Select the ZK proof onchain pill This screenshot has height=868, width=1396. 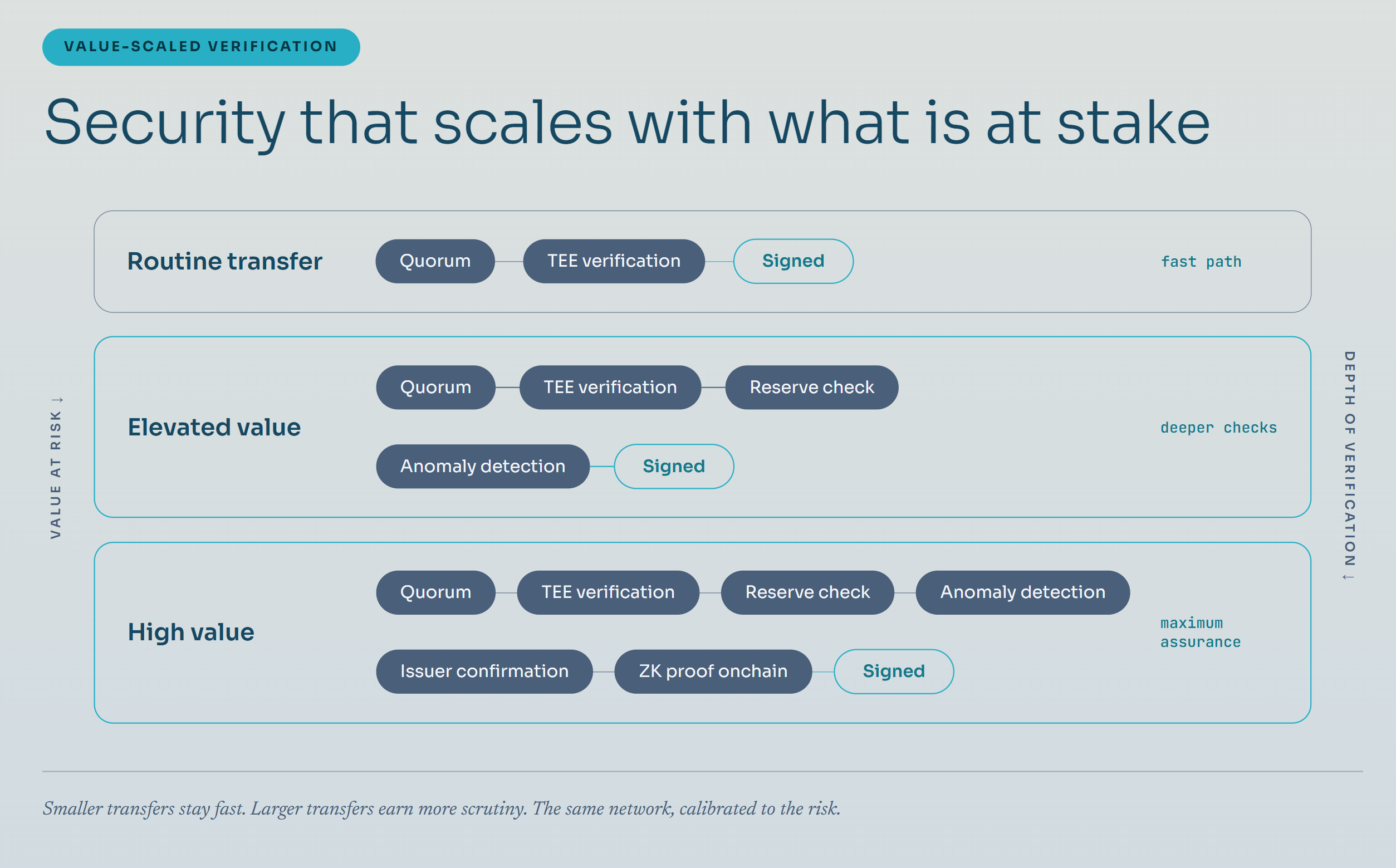(713, 671)
